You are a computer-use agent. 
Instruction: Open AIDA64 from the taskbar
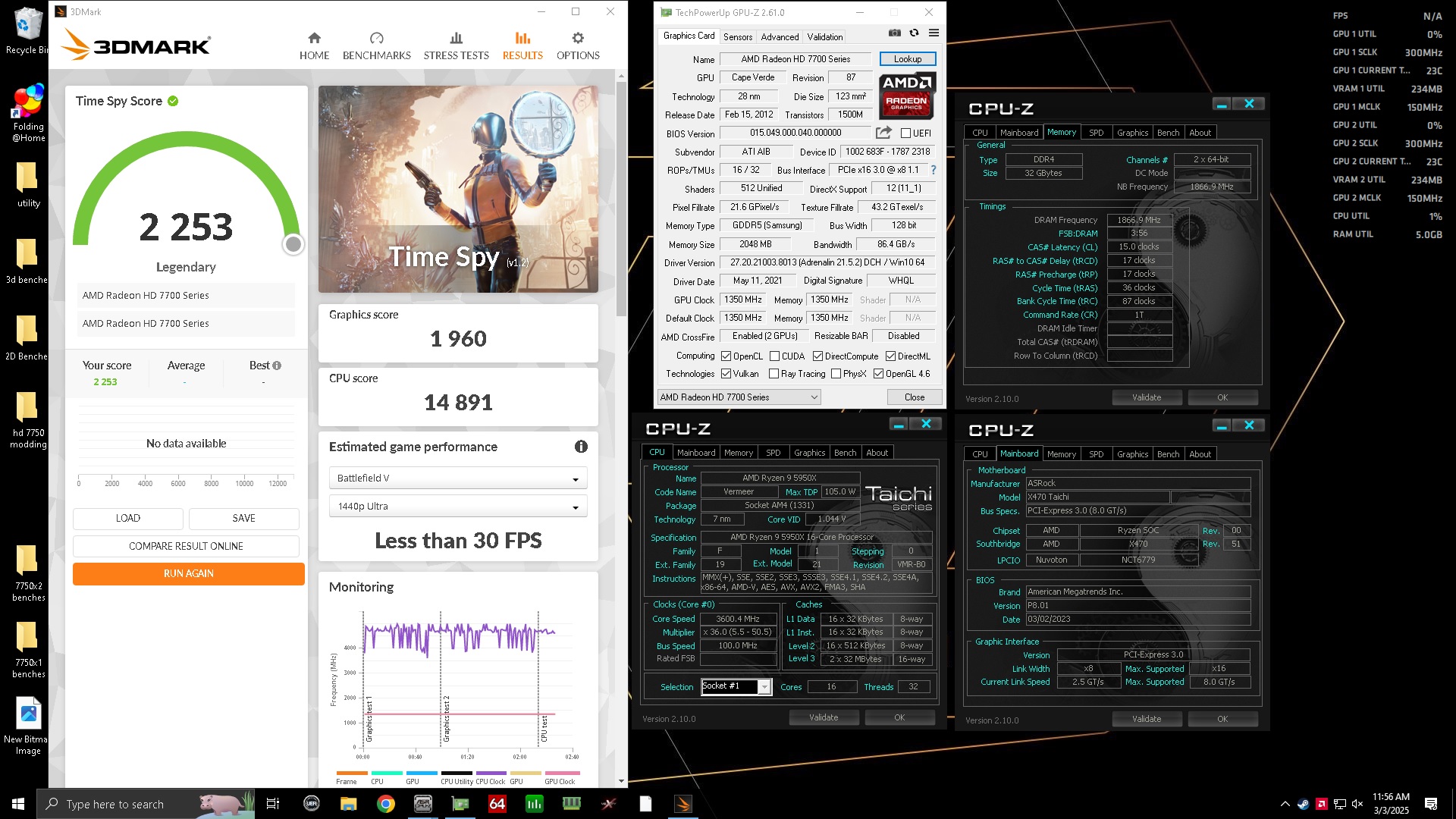point(497,804)
